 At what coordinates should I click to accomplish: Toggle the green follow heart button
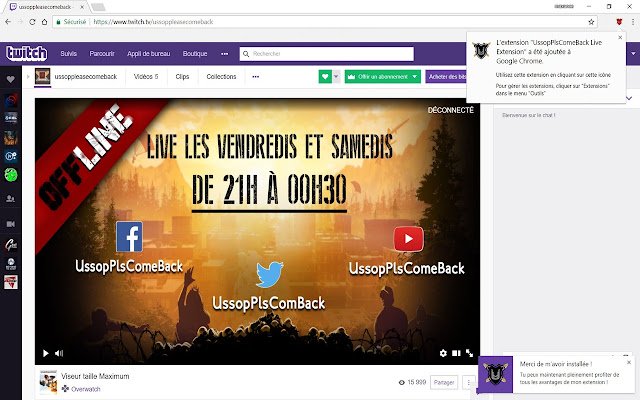coord(325,76)
